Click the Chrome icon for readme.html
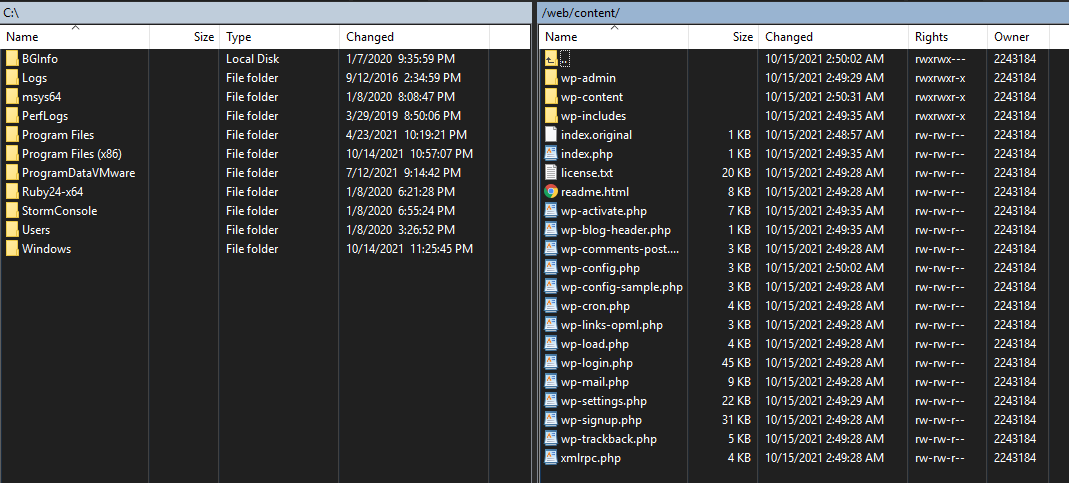Screen dimensions: 1069x483 (x=551, y=192)
